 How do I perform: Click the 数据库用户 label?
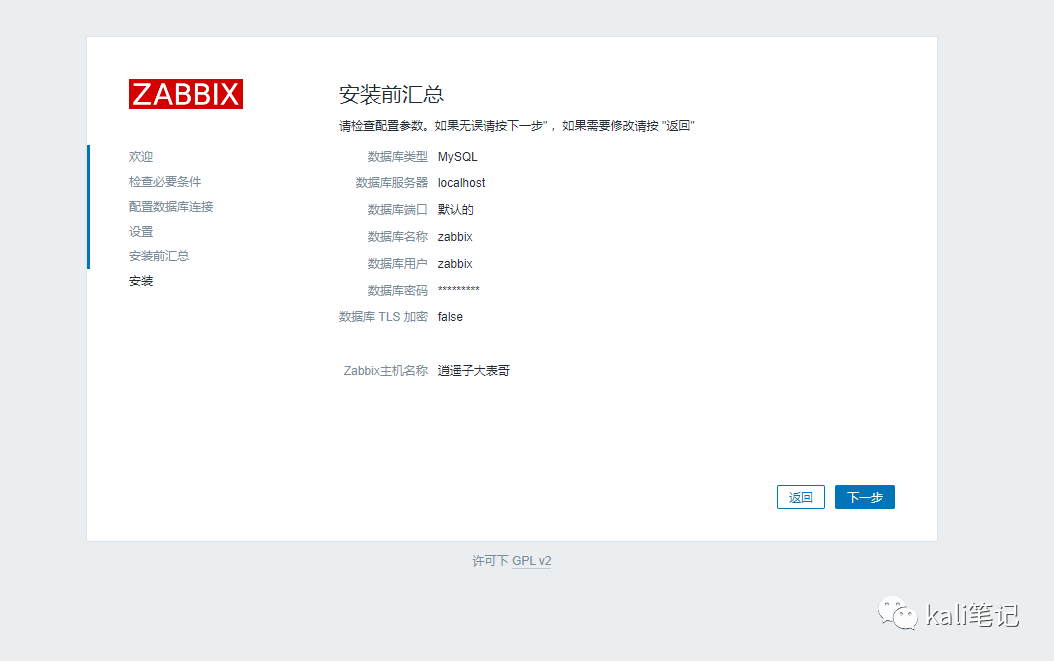coord(397,264)
